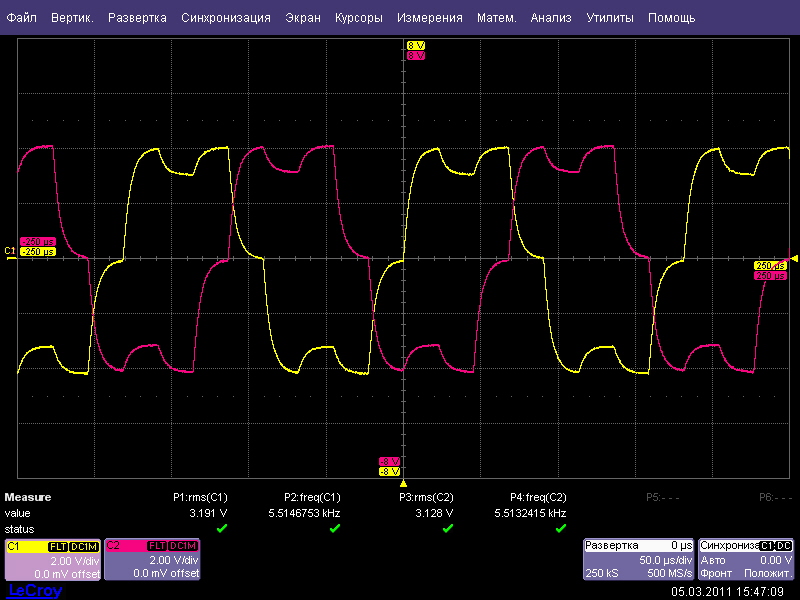Open the Утилиты menu
The image size is (800, 600).
click(x=609, y=18)
